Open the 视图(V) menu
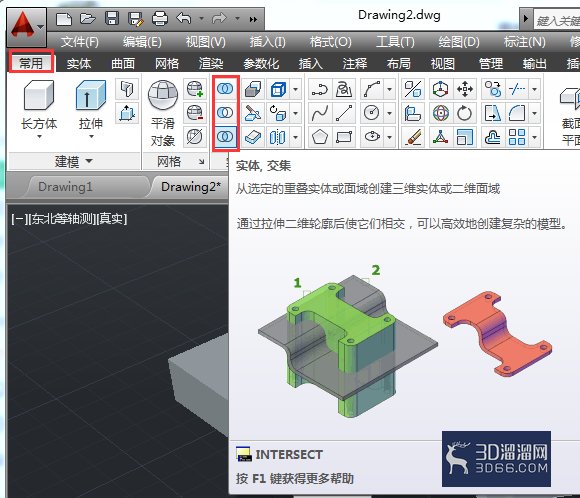This screenshot has height=498, width=580. 205,41
